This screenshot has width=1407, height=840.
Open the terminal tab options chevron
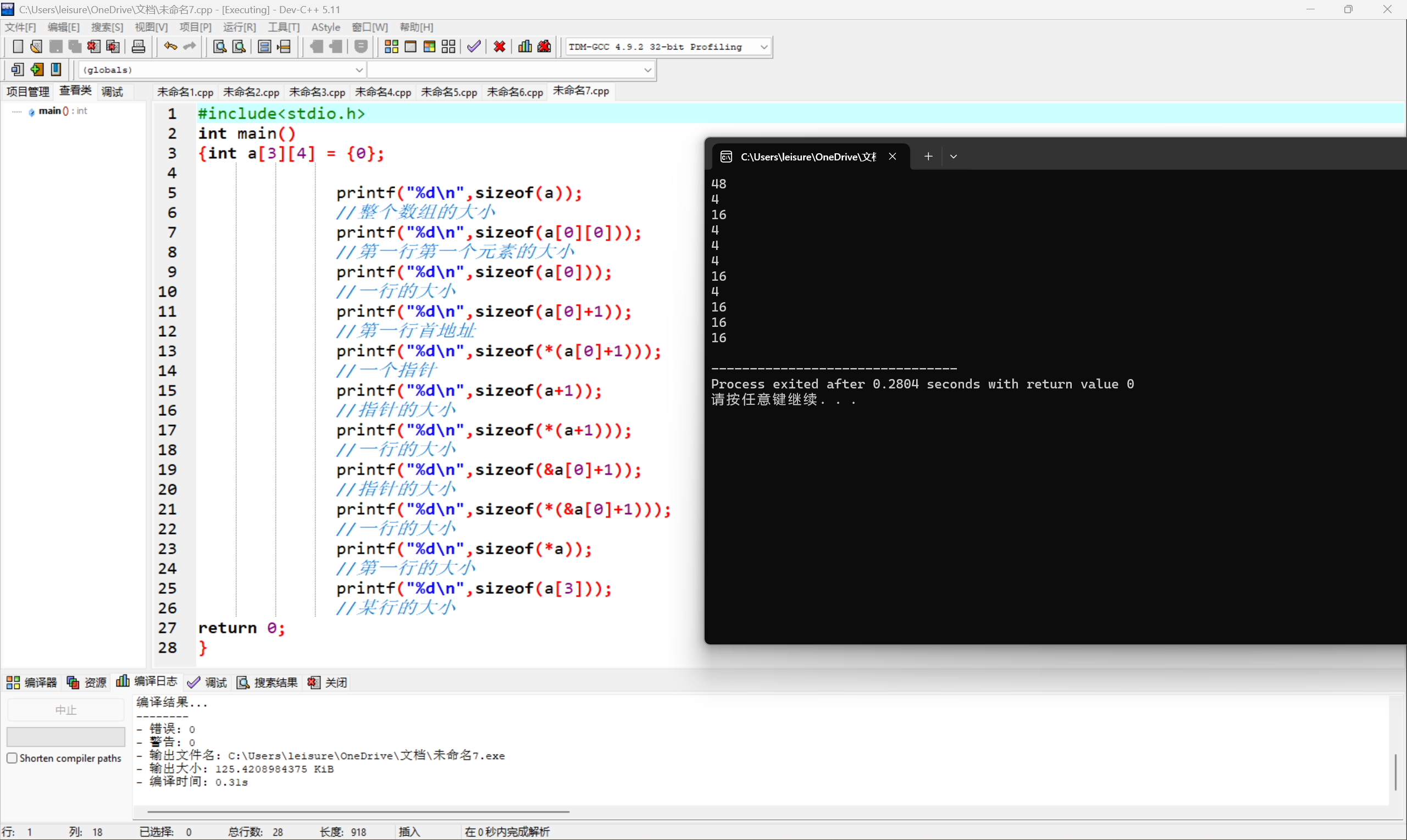point(954,155)
